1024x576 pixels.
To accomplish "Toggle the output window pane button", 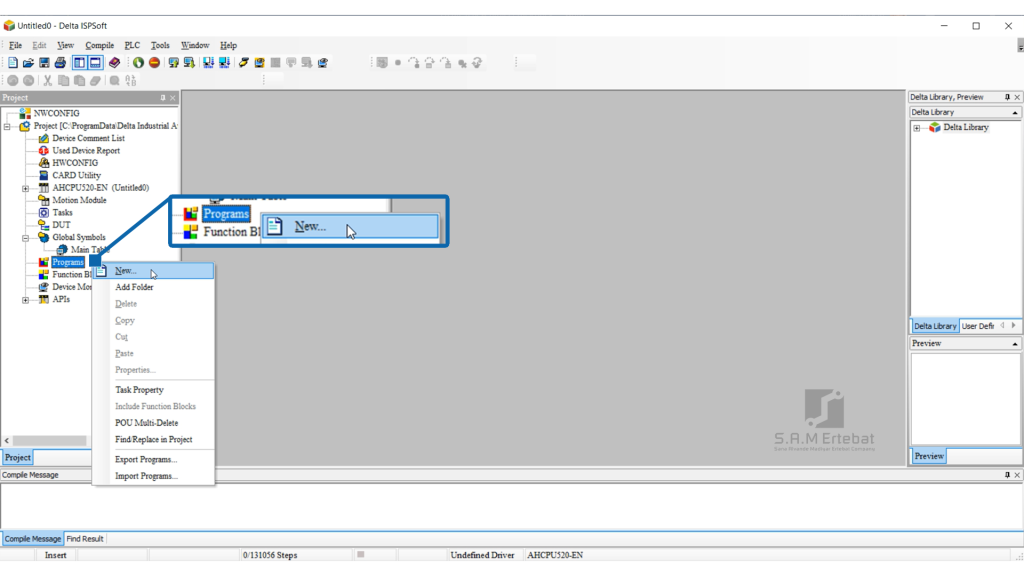I will point(95,63).
